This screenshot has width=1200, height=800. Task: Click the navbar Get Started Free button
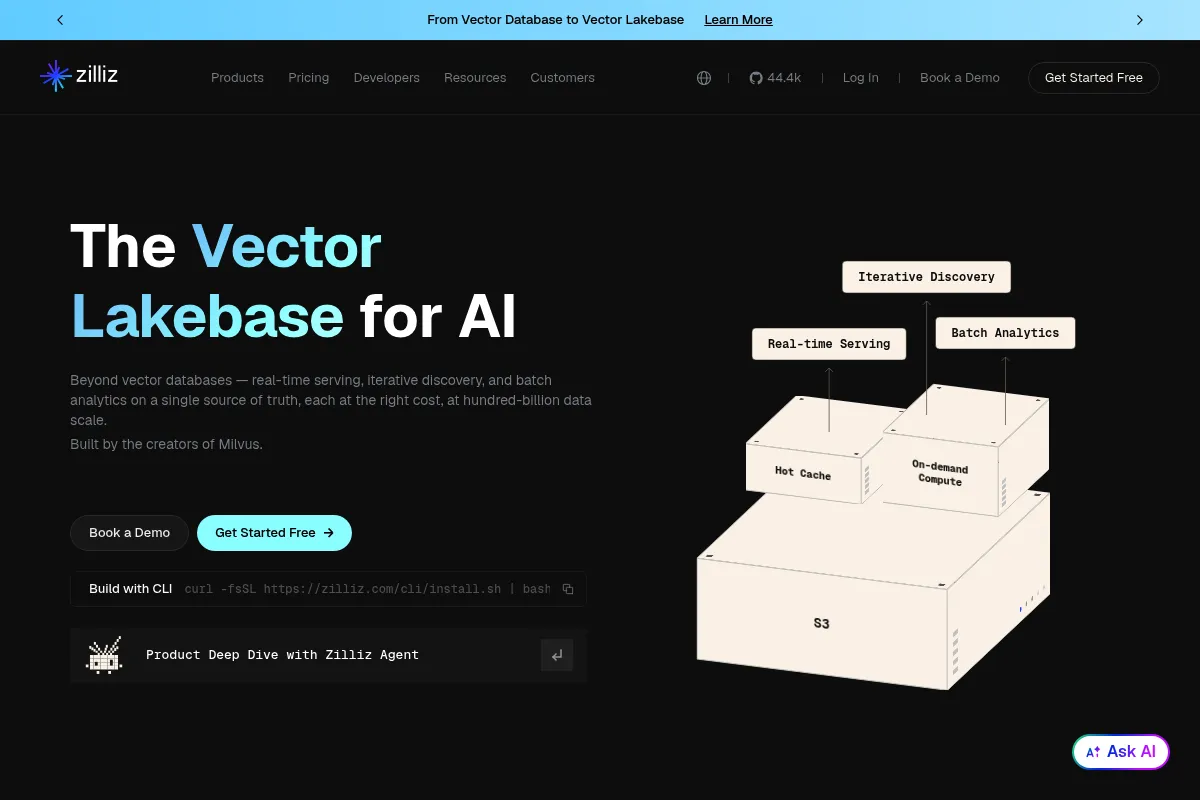(x=1094, y=78)
